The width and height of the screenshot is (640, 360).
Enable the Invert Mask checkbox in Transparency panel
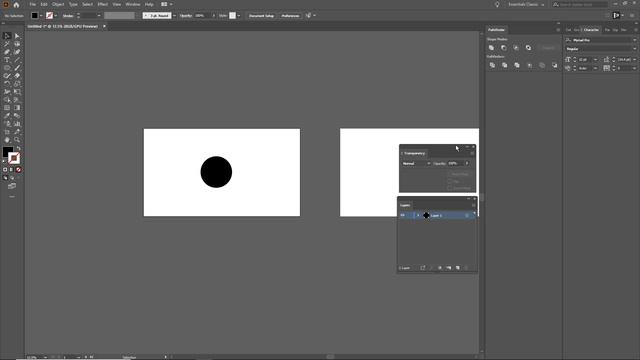tap(450, 188)
